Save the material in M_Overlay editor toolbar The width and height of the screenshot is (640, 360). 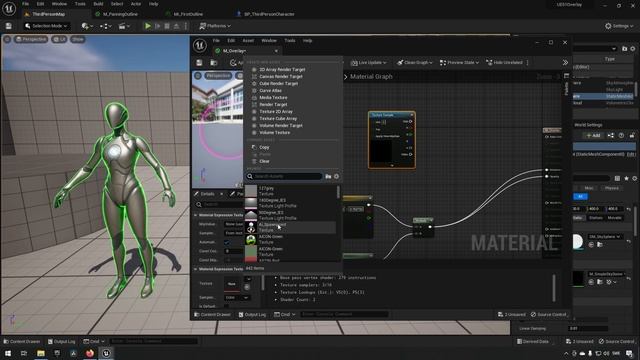pyautogui.click(x=199, y=63)
